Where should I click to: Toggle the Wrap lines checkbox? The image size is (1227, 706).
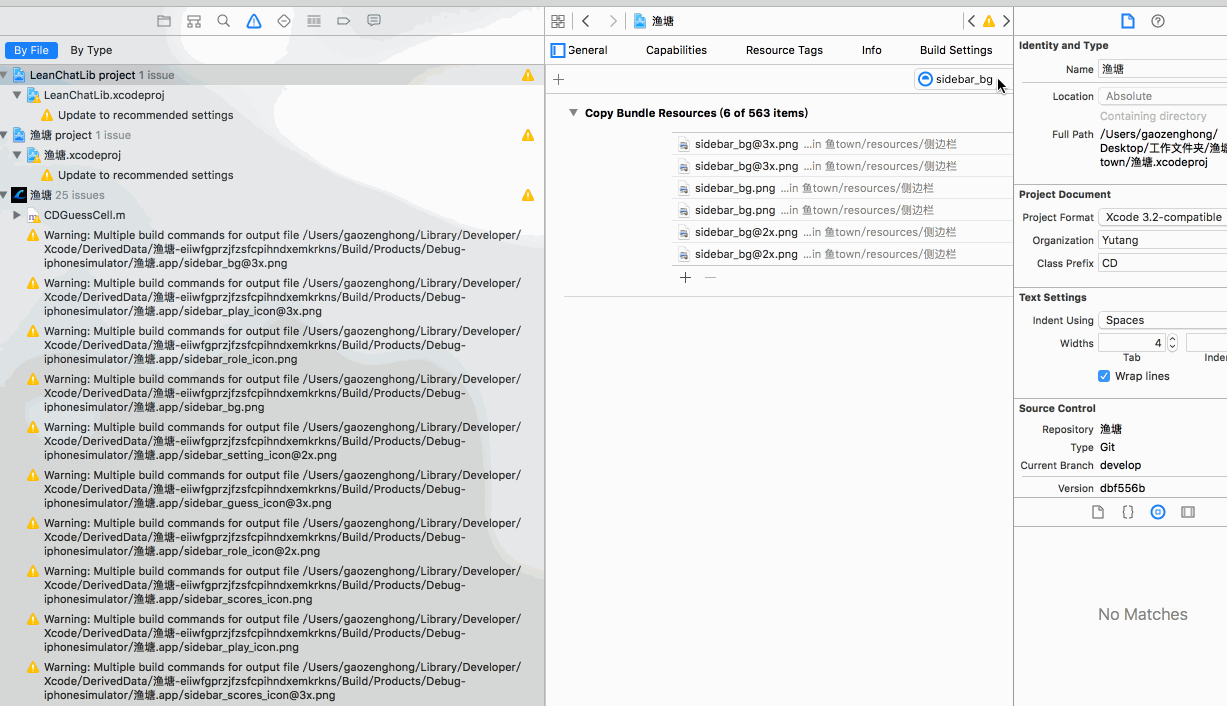1104,376
